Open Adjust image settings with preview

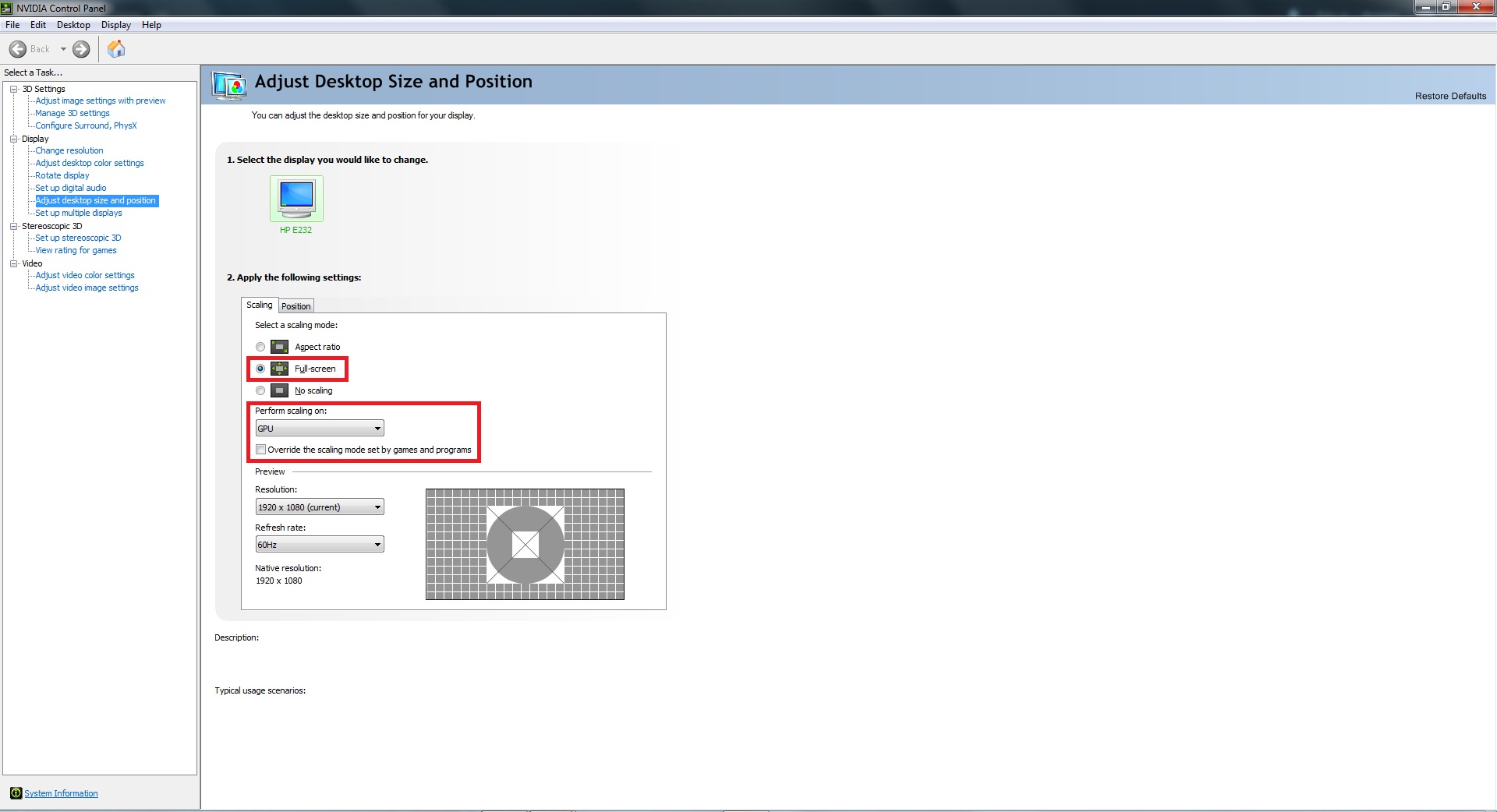pos(101,101)
